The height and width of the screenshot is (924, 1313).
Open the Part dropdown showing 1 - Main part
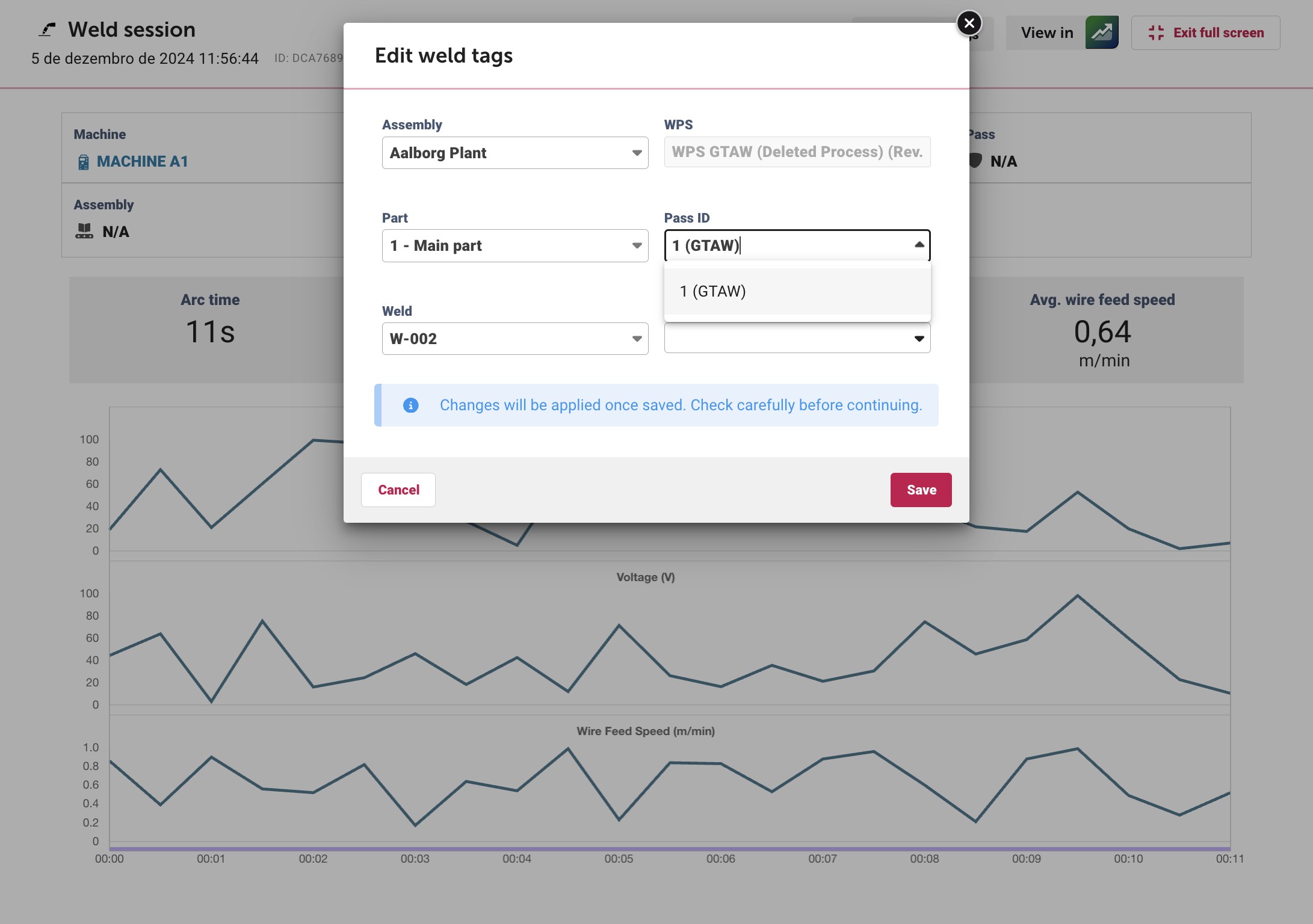tap(515, 245)
